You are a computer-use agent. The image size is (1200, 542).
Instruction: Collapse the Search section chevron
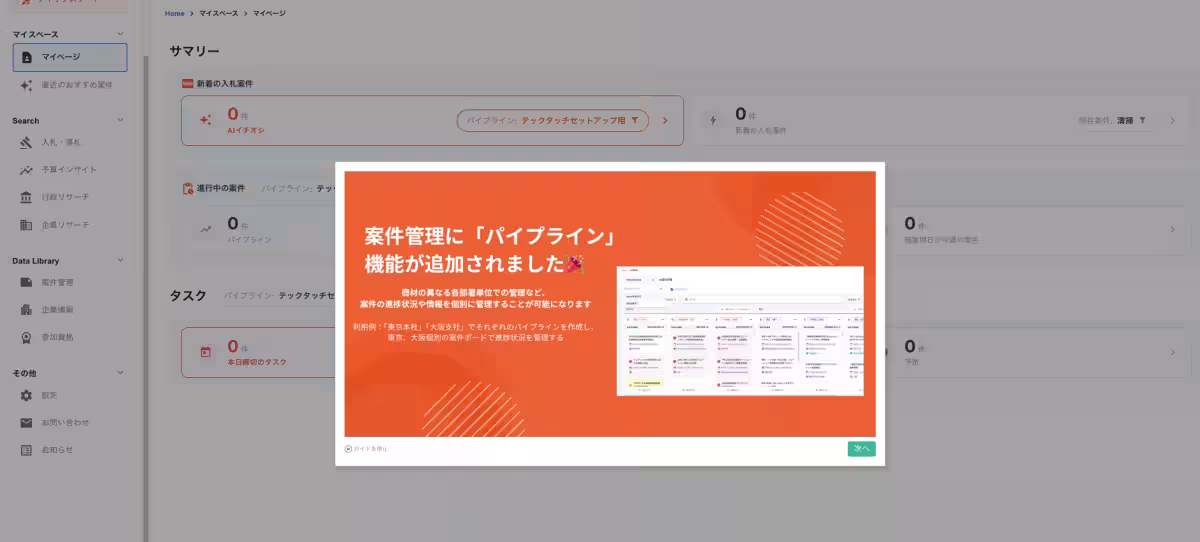click(x=121, y=120)
